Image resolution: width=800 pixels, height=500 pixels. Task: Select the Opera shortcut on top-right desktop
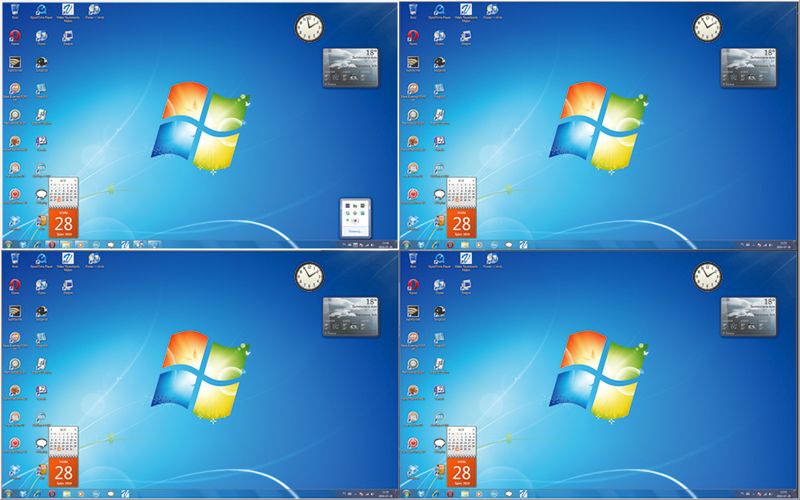point(413,36)
